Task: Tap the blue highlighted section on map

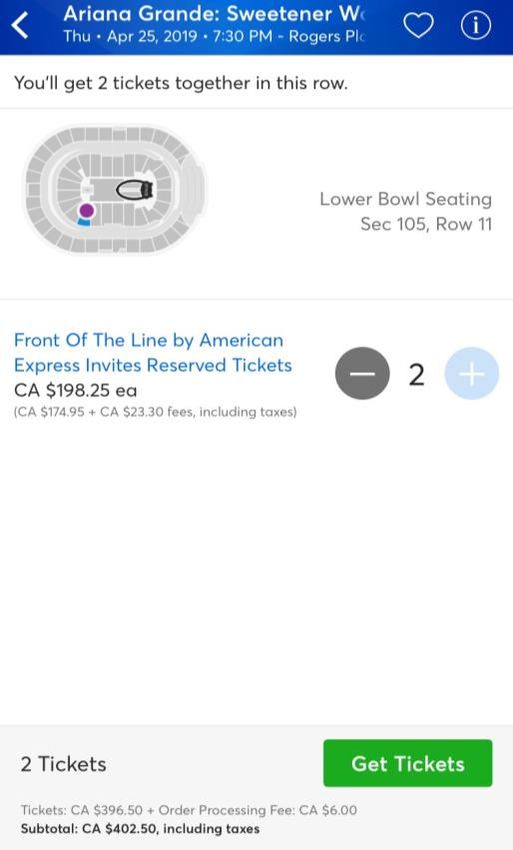Action: (x=84, y=222)
